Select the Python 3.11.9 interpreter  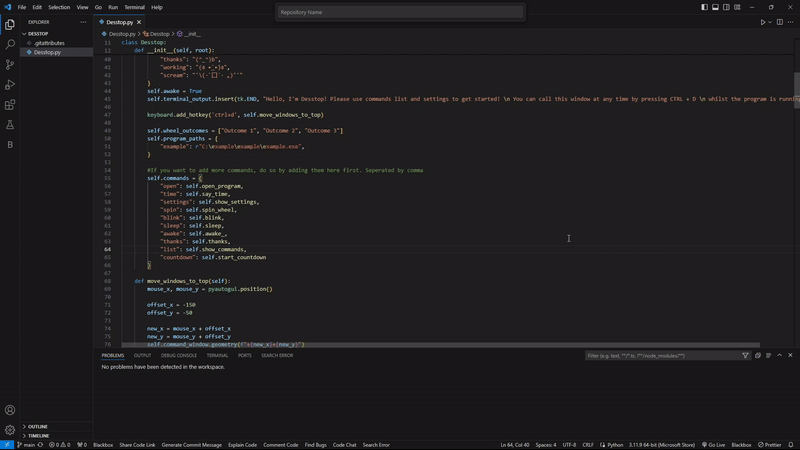(x=662, y=445)
